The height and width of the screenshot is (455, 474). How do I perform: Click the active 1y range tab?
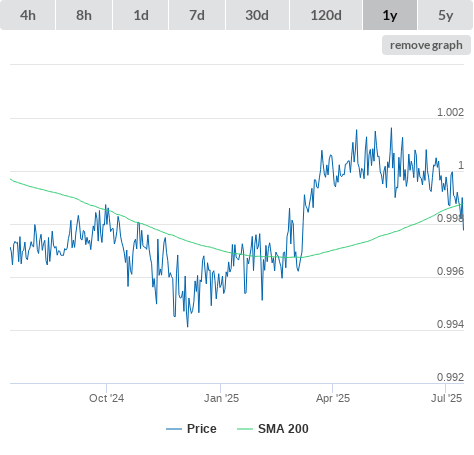(x=390, y=15)
